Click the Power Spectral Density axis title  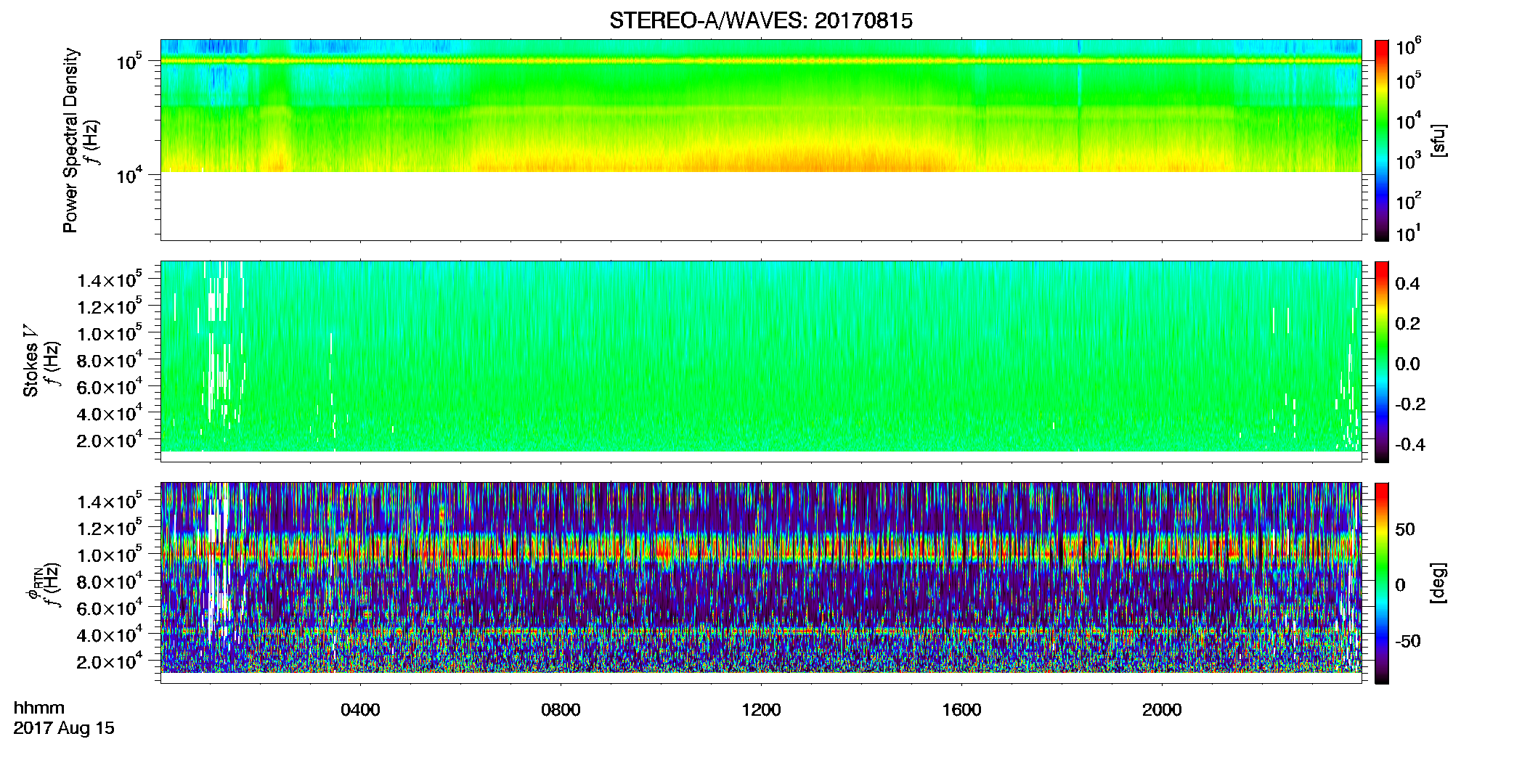click(x=70, y=140)
